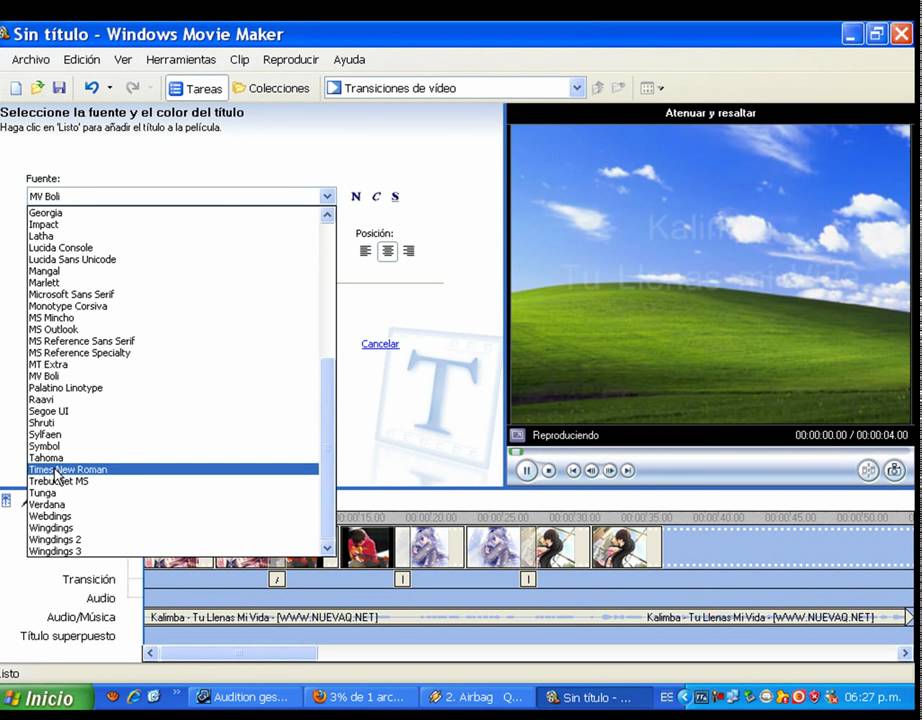
Task: Open the Ver menu
Action: pyautogui.click(x=123, y=59)
